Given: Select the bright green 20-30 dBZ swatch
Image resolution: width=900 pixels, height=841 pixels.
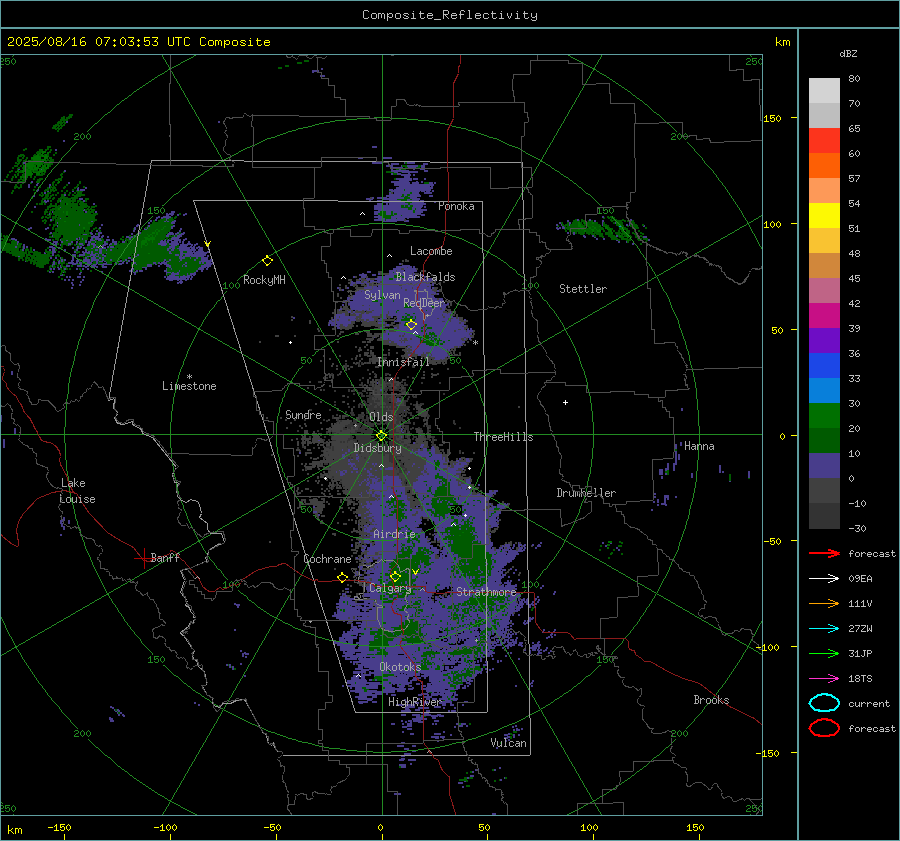Looking at the screenshot, I should tap(824, 416).
